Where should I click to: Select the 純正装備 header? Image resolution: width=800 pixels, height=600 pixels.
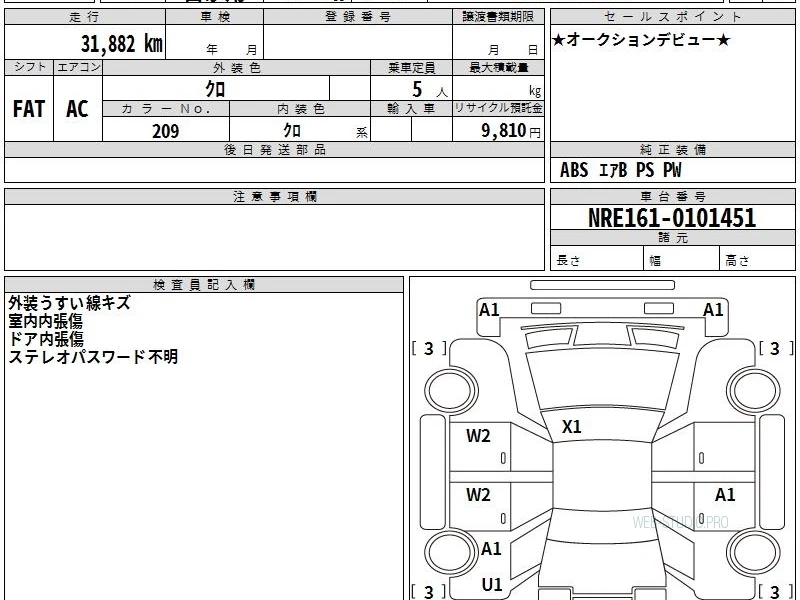[672, 150]
